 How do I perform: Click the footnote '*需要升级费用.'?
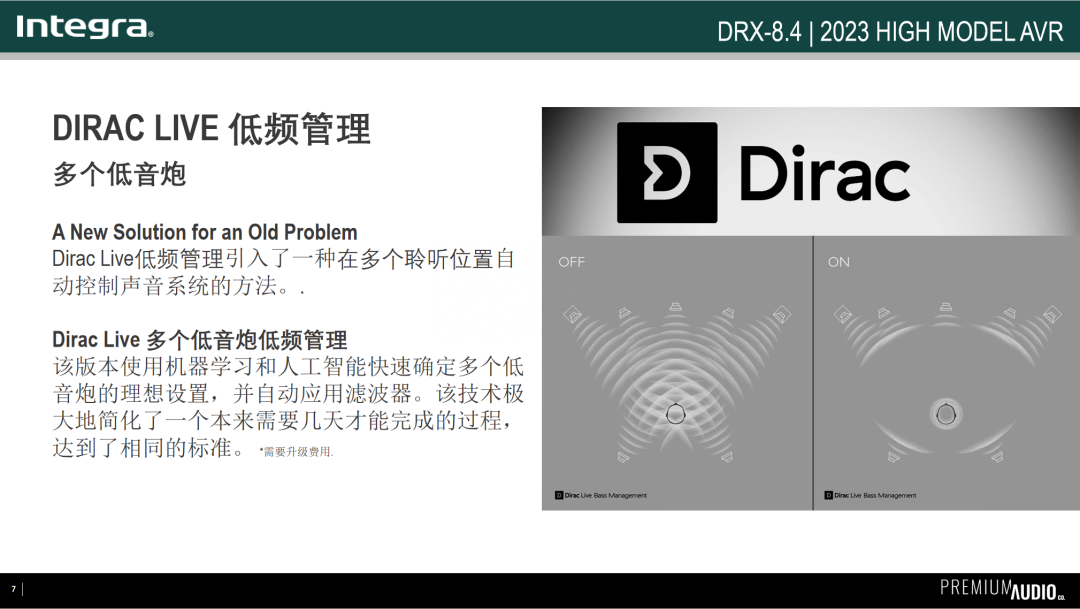tap(296, 452)
